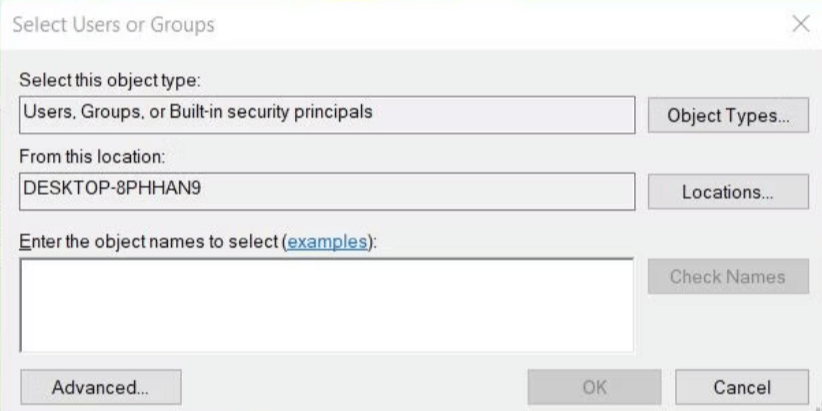Click the empty area between Advanced and OK

(355, 387)
